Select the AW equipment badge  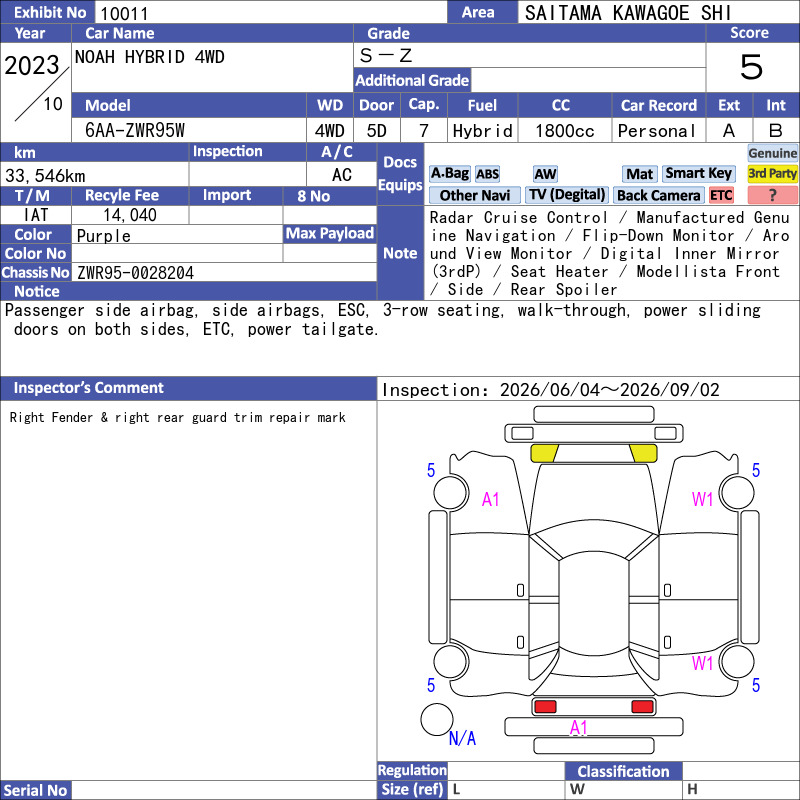click(x=545, y=174)
